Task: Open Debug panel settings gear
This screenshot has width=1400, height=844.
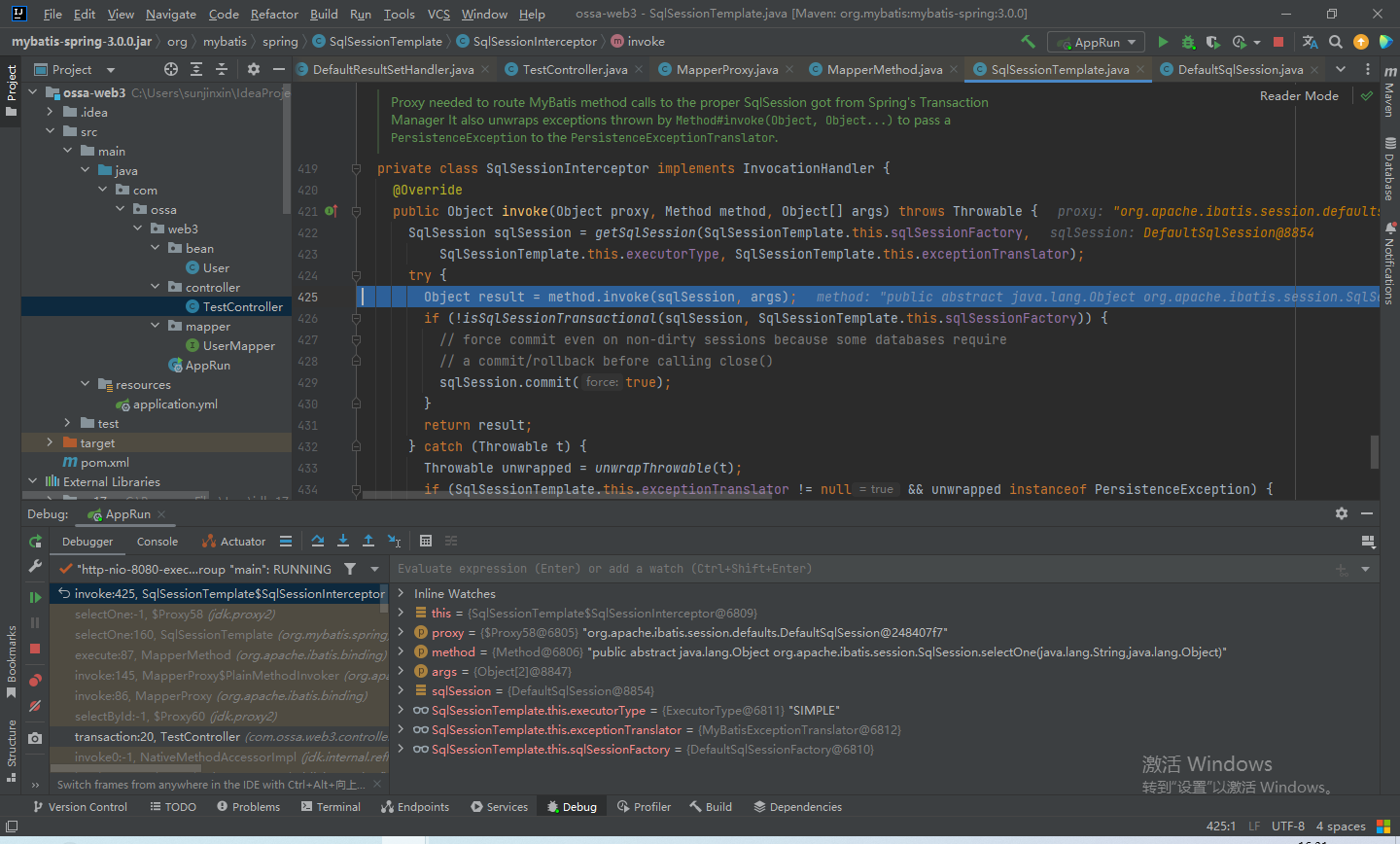Action: 1342,513
